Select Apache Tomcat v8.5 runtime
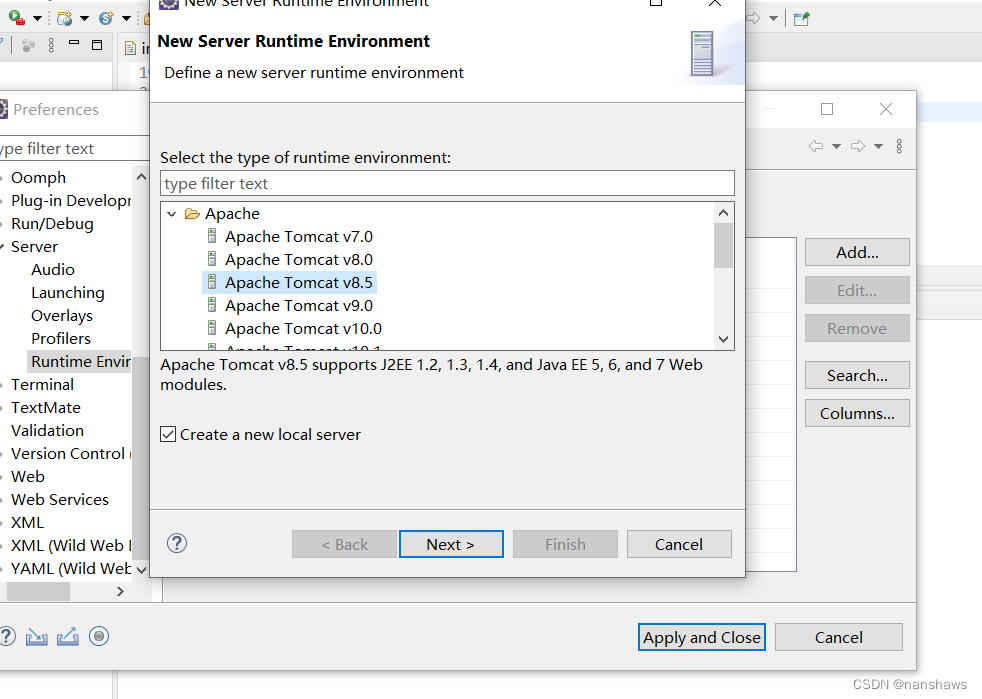This screenshot has height=699, width=982. point(299,282)
